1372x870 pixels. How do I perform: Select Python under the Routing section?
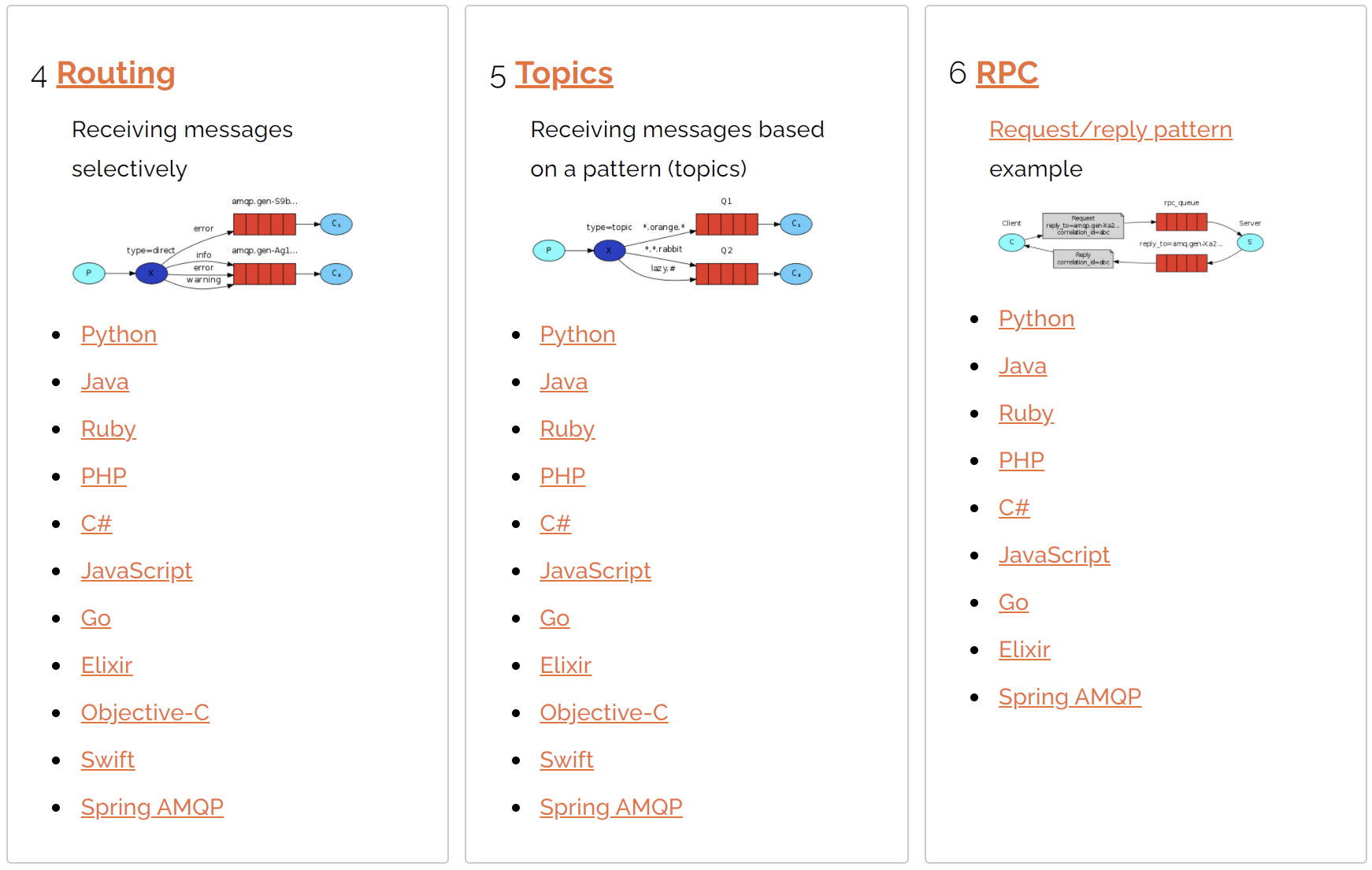pyautogui.click(x=118, y=334)
